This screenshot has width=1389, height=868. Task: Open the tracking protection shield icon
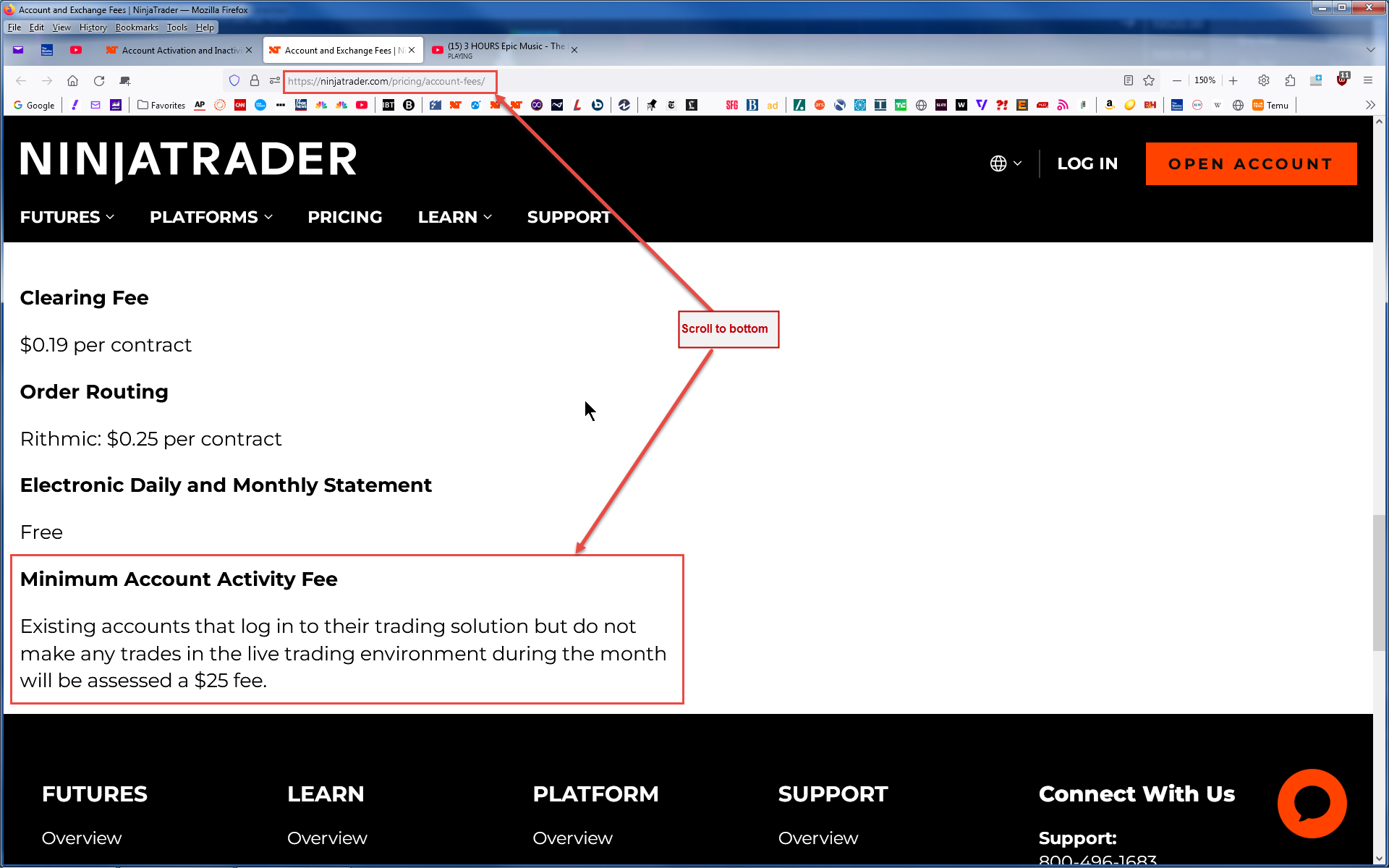234,80
